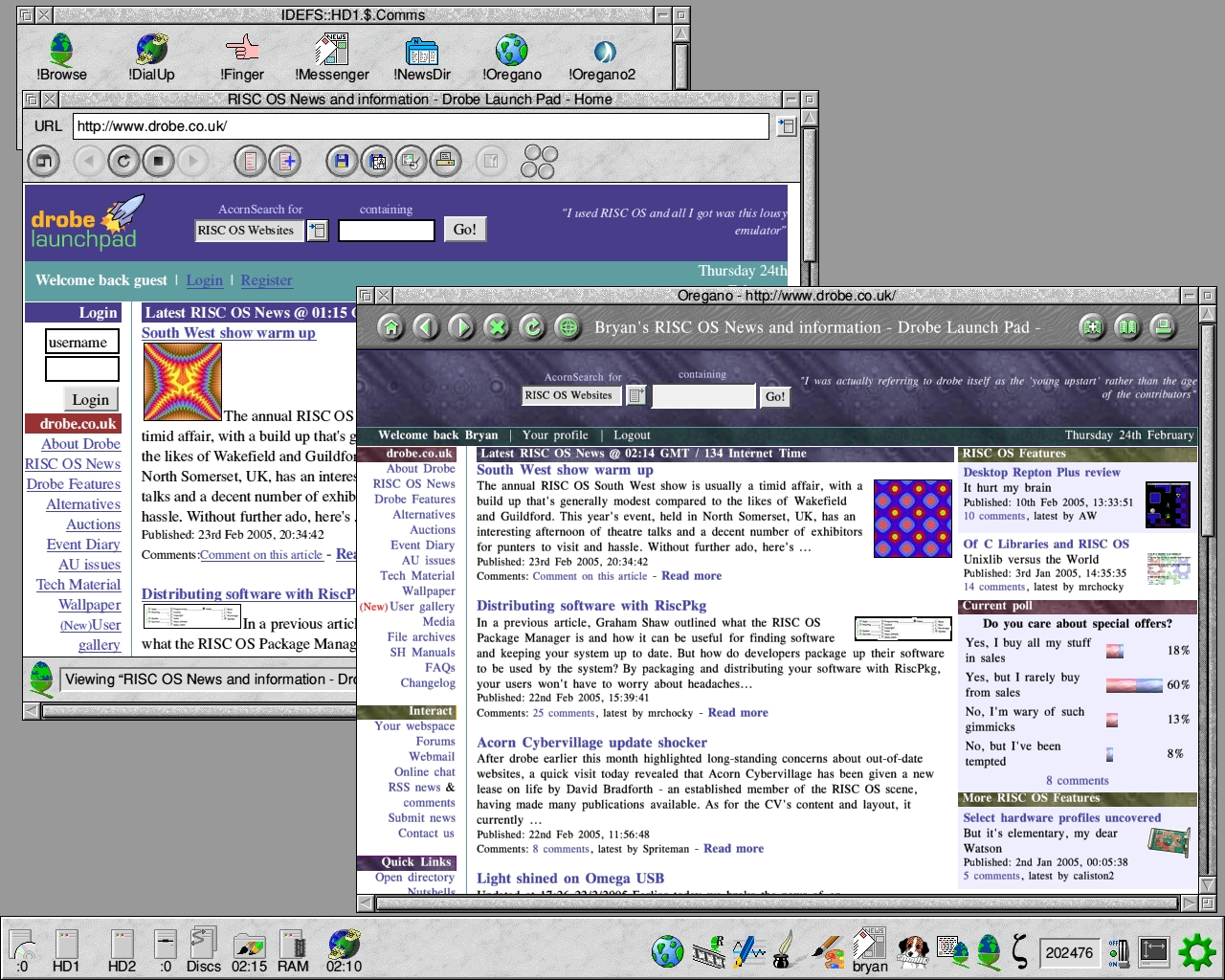Click the globe Go-to button in Oregano
Screen dimensions: 1225x980
[568, 327]
